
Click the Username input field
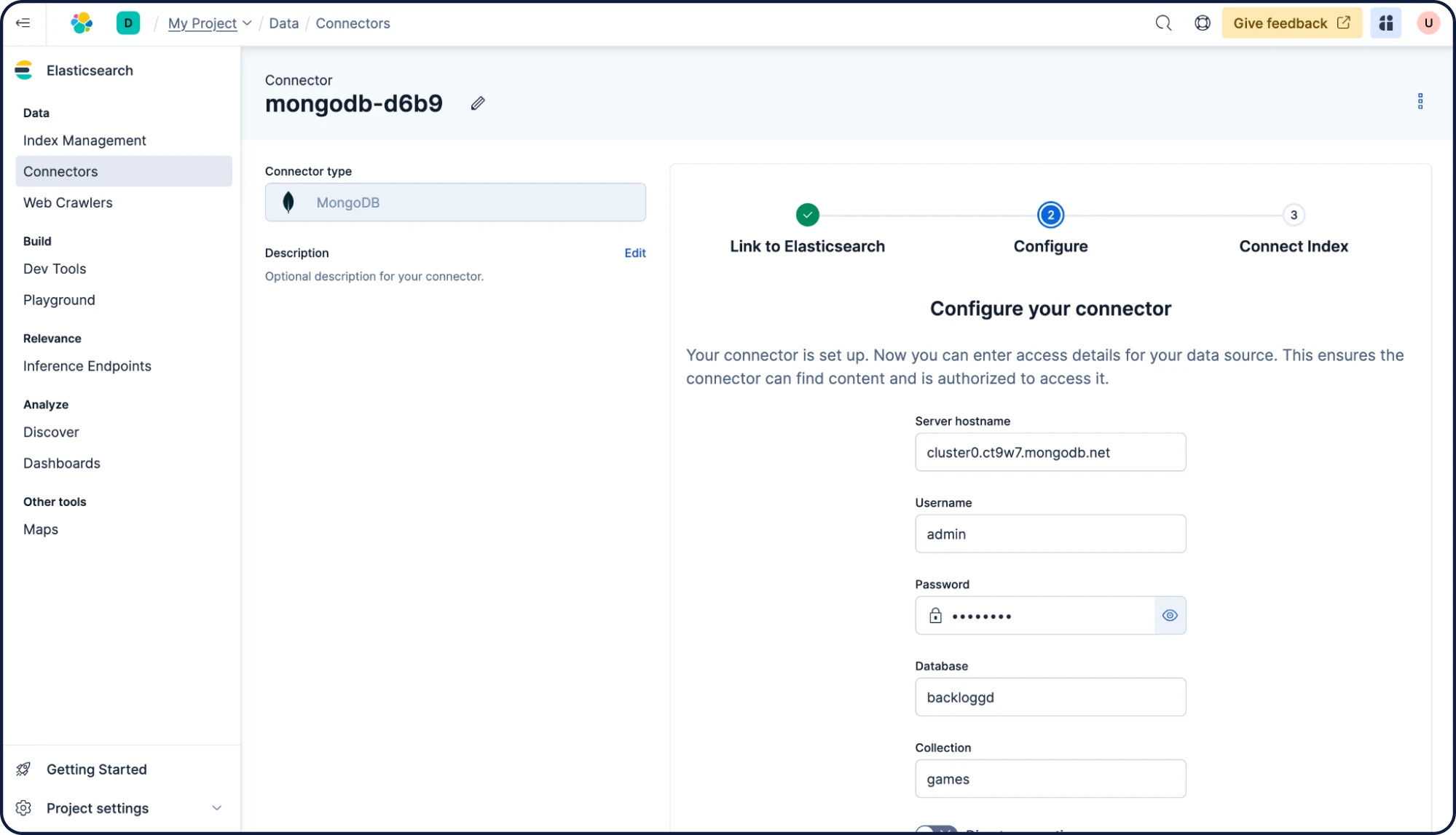tap(1050, 534)
